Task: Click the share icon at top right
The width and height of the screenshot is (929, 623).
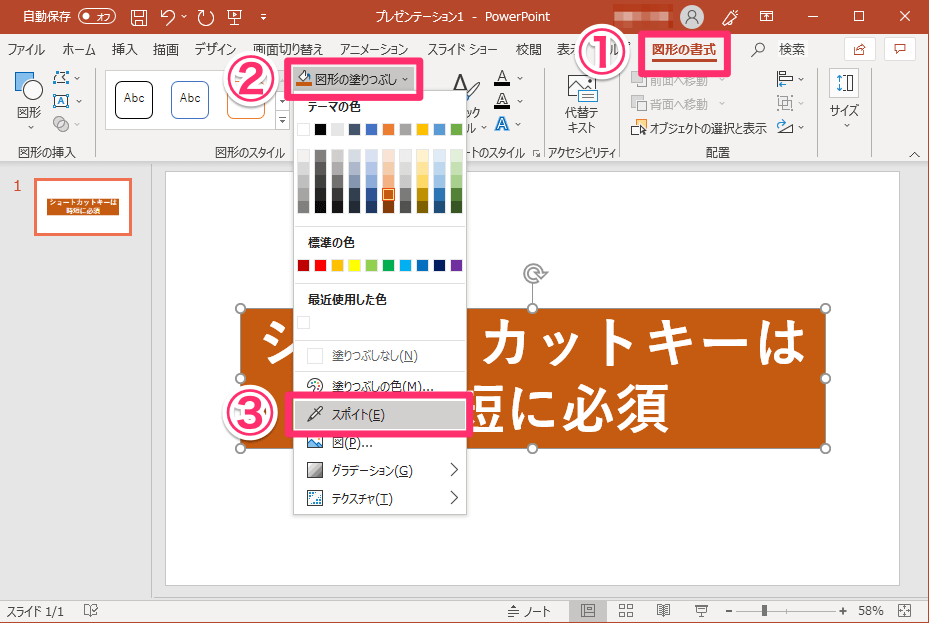Action: point(859,49)
